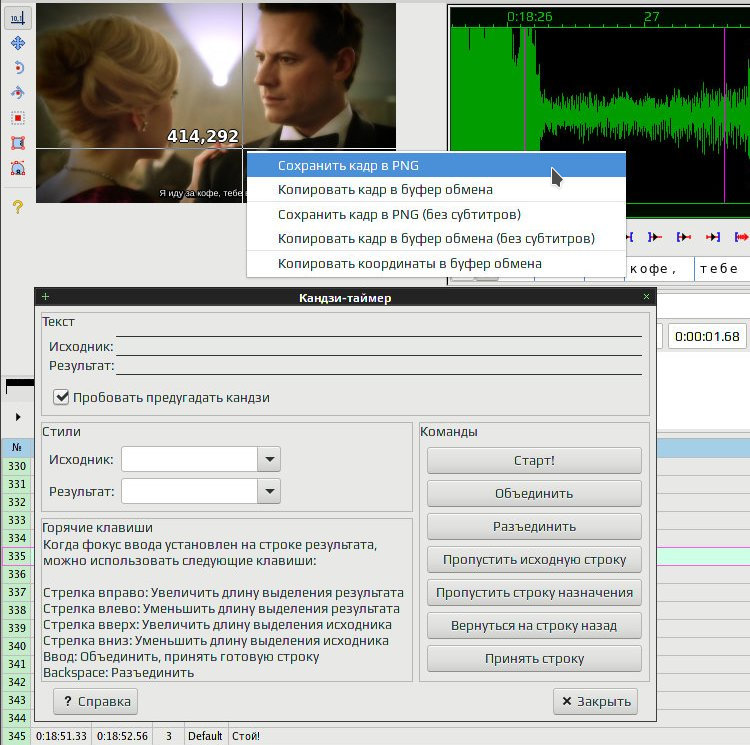Select the Scale subtitles tool
The image size is (750, 745).
18,118
